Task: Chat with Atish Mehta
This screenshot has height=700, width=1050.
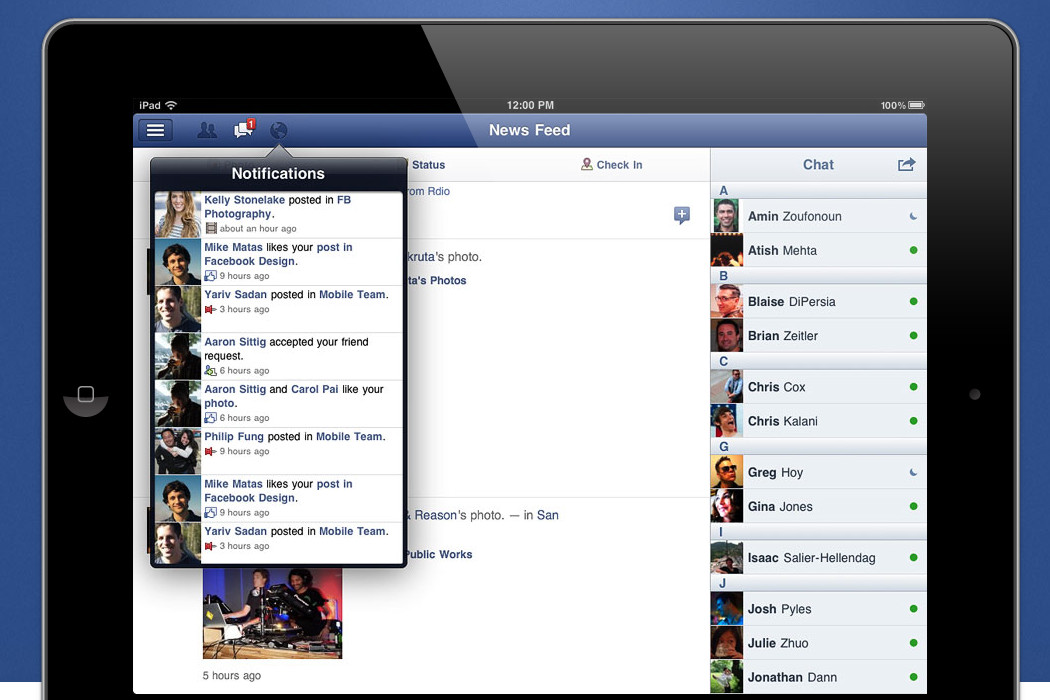Action: point(818,250)
